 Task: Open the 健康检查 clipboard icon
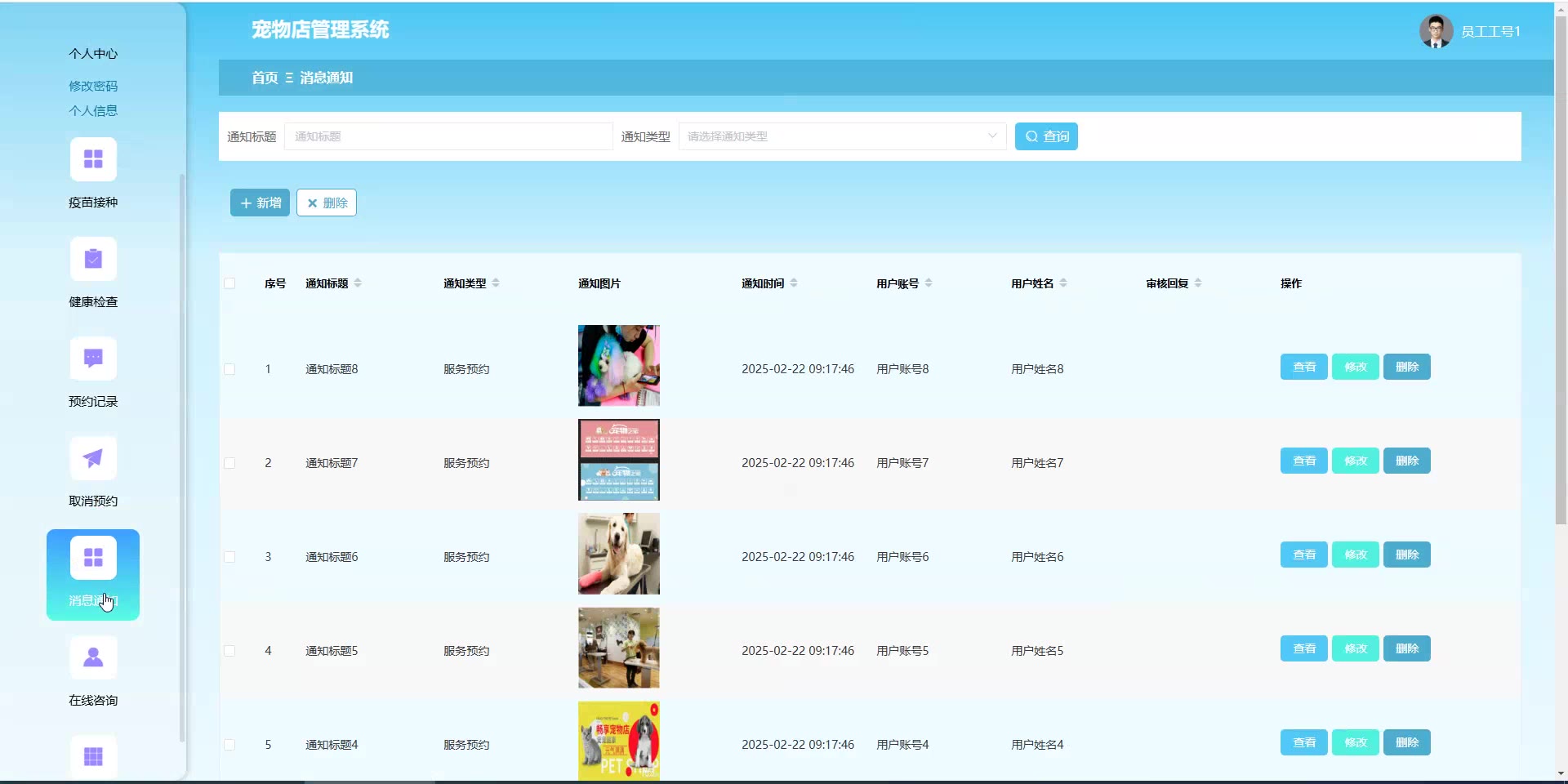click(93, 259)
